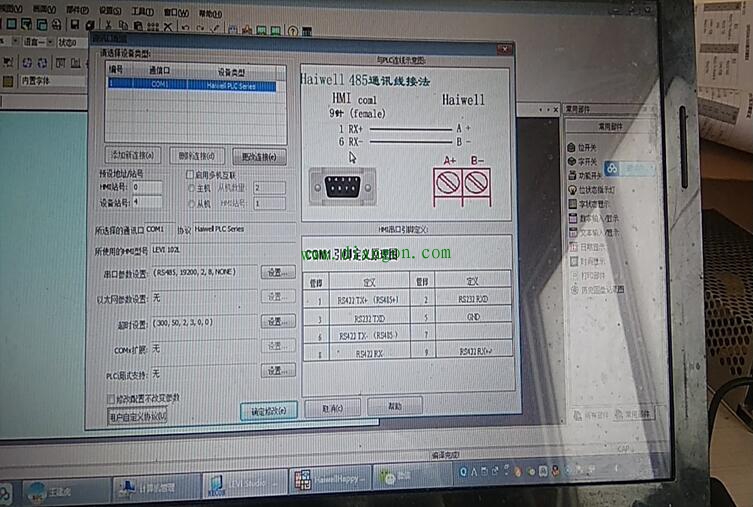Open the 帮助(H) menu
Image resolution: width=753 pixels, height=507 pixels.
pos(210,13)
